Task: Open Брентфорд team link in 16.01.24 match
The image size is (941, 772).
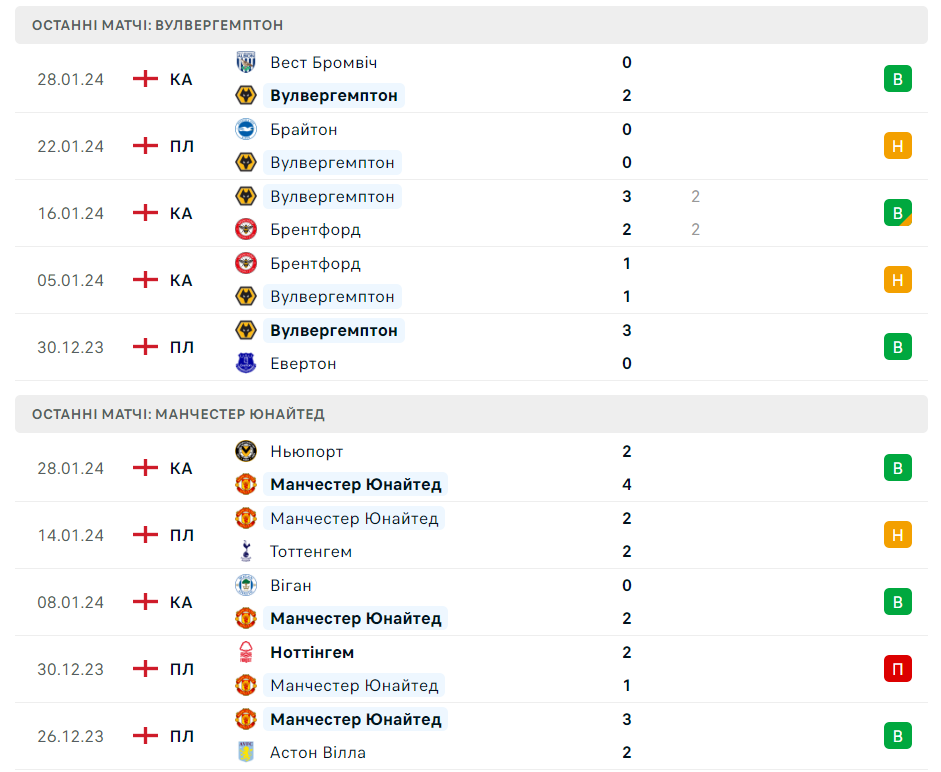Action: point(315,230)
